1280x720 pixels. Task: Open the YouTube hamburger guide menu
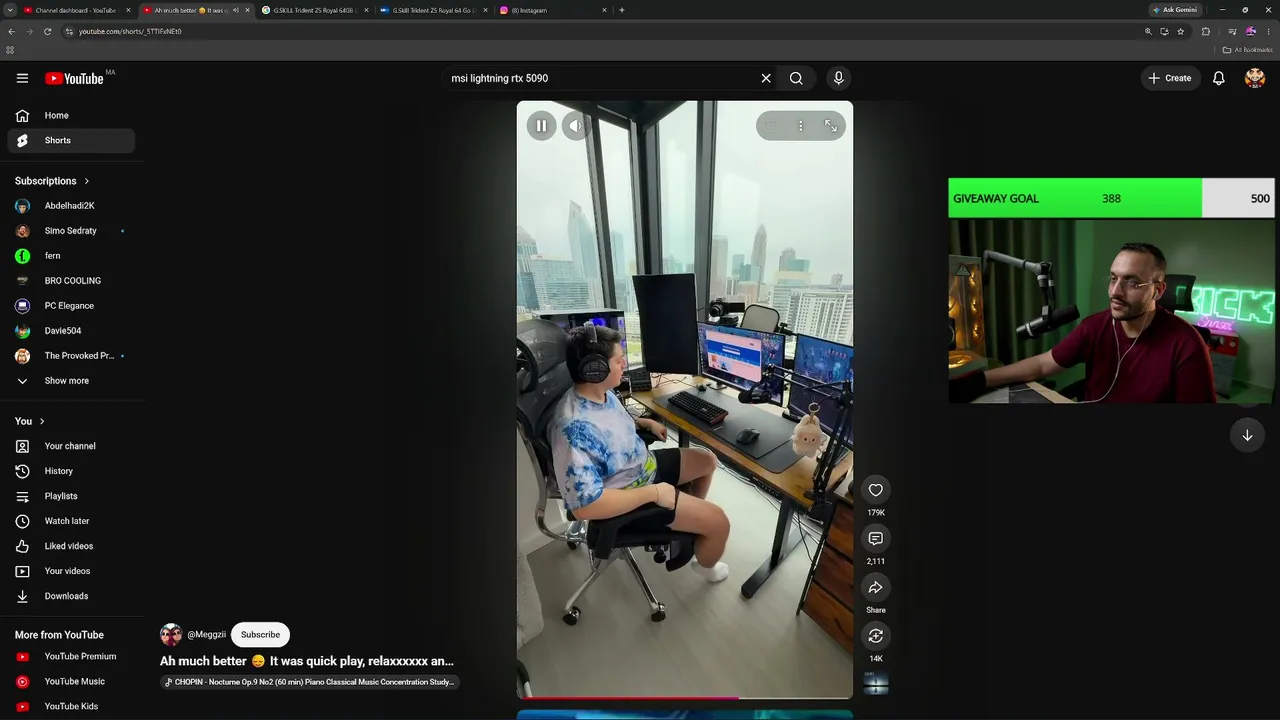[x=22, y=78]
